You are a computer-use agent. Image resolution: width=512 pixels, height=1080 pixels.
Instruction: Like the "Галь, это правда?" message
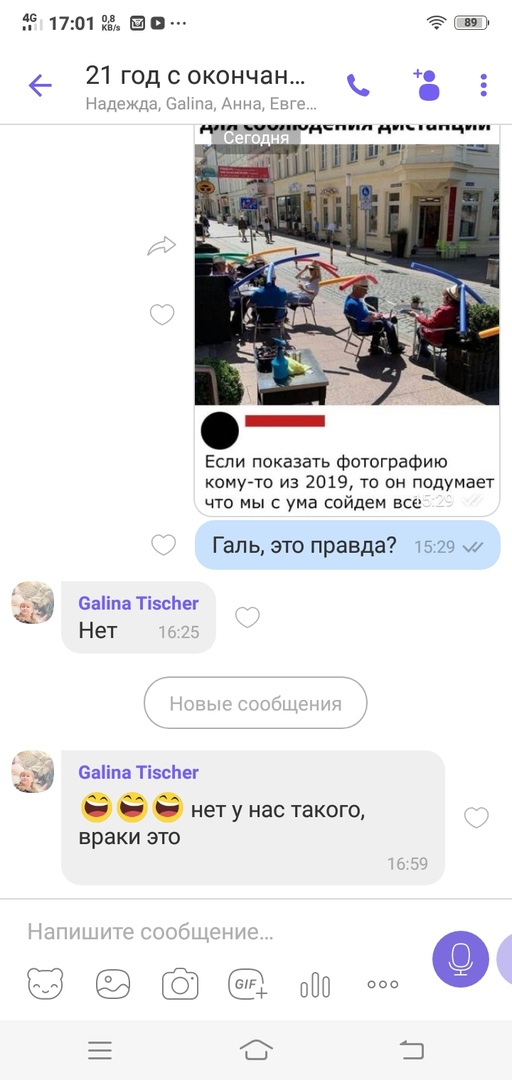click(x=163, y=545)
